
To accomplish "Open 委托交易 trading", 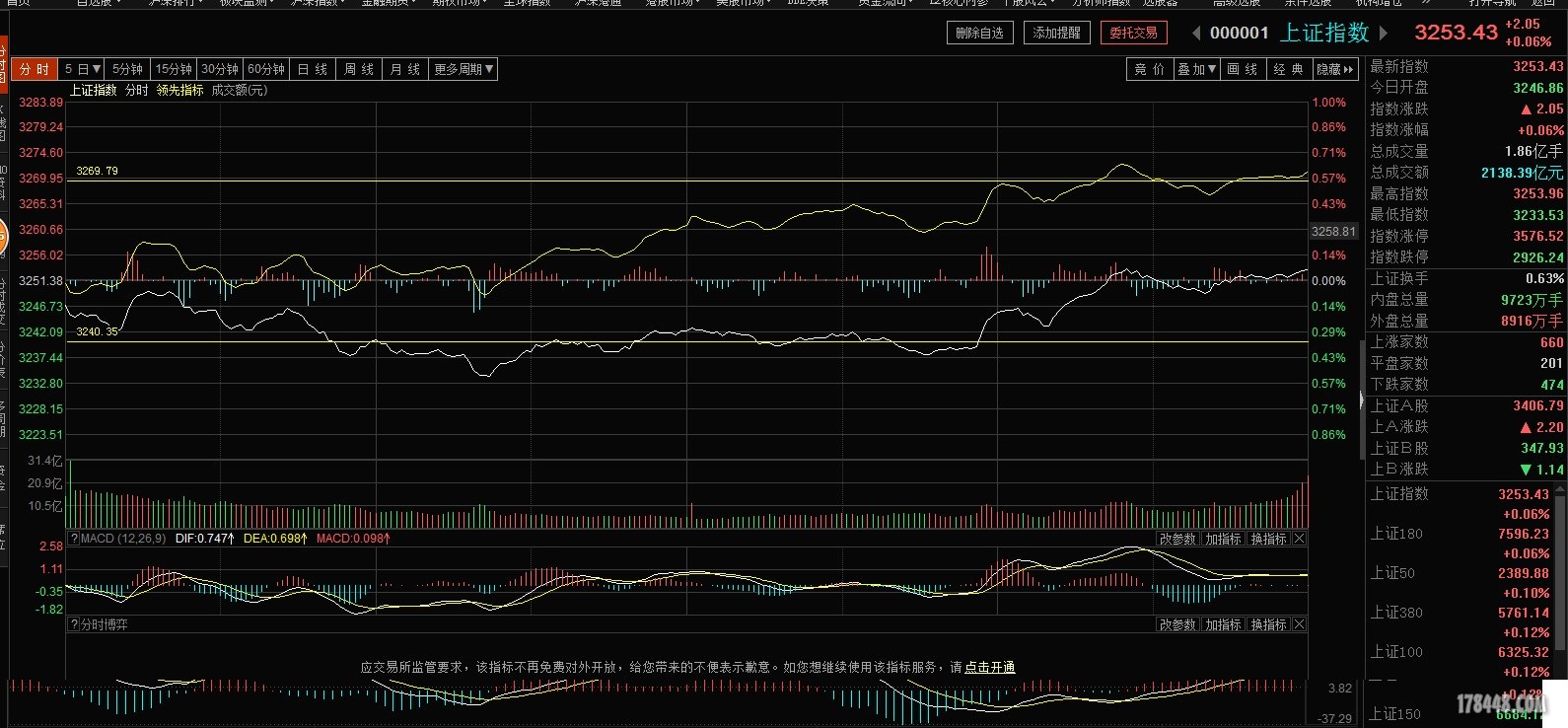I will [x=1134, y=33].
